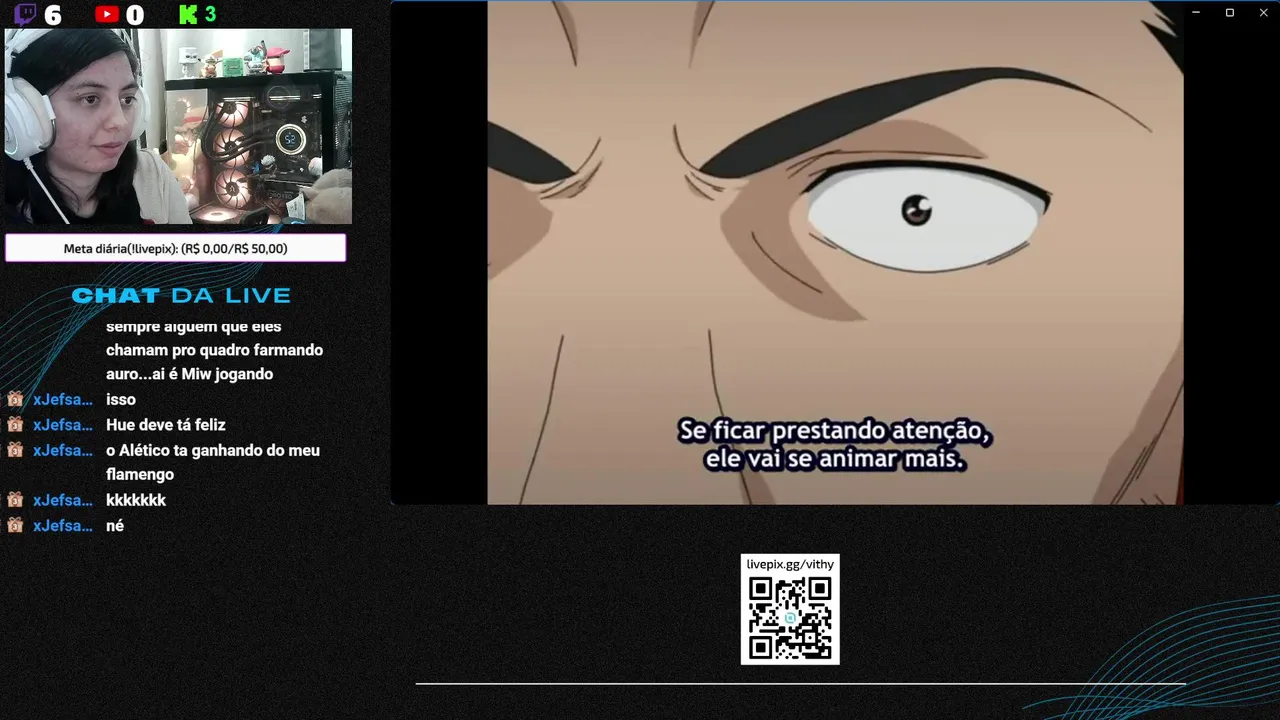Click the livepix QR code

pyautogui.click(x=790, y=618)
